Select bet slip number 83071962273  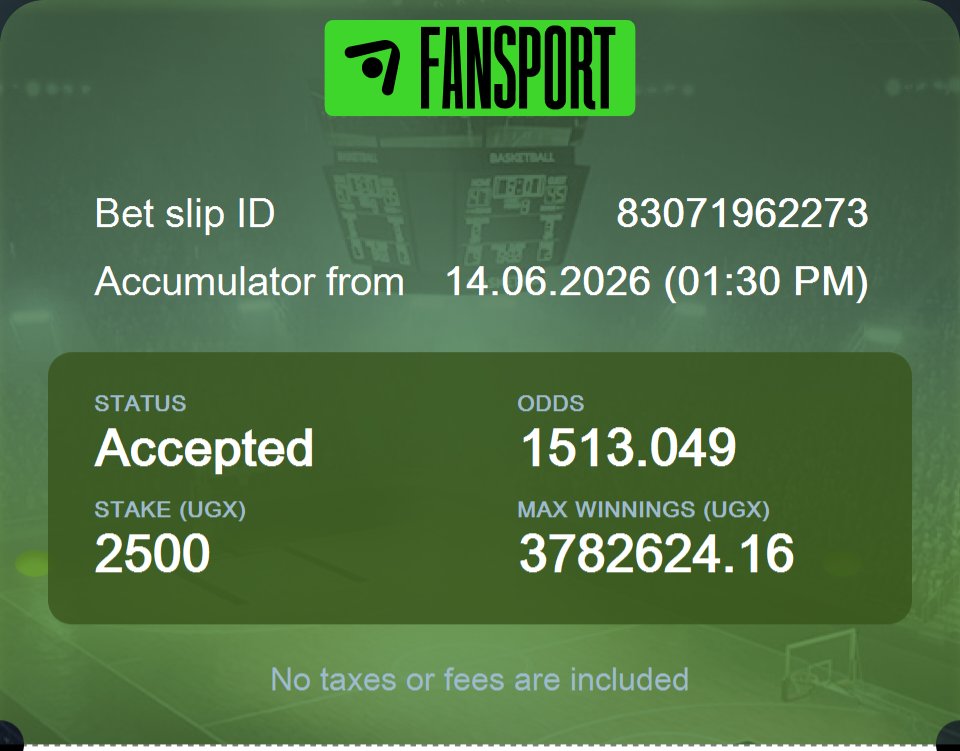[742, 213]
